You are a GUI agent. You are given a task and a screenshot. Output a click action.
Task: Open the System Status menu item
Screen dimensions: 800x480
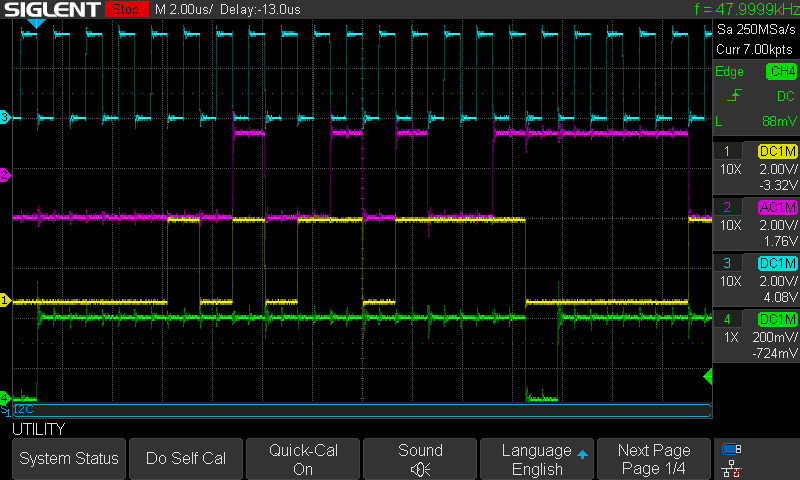click(69, 459)
